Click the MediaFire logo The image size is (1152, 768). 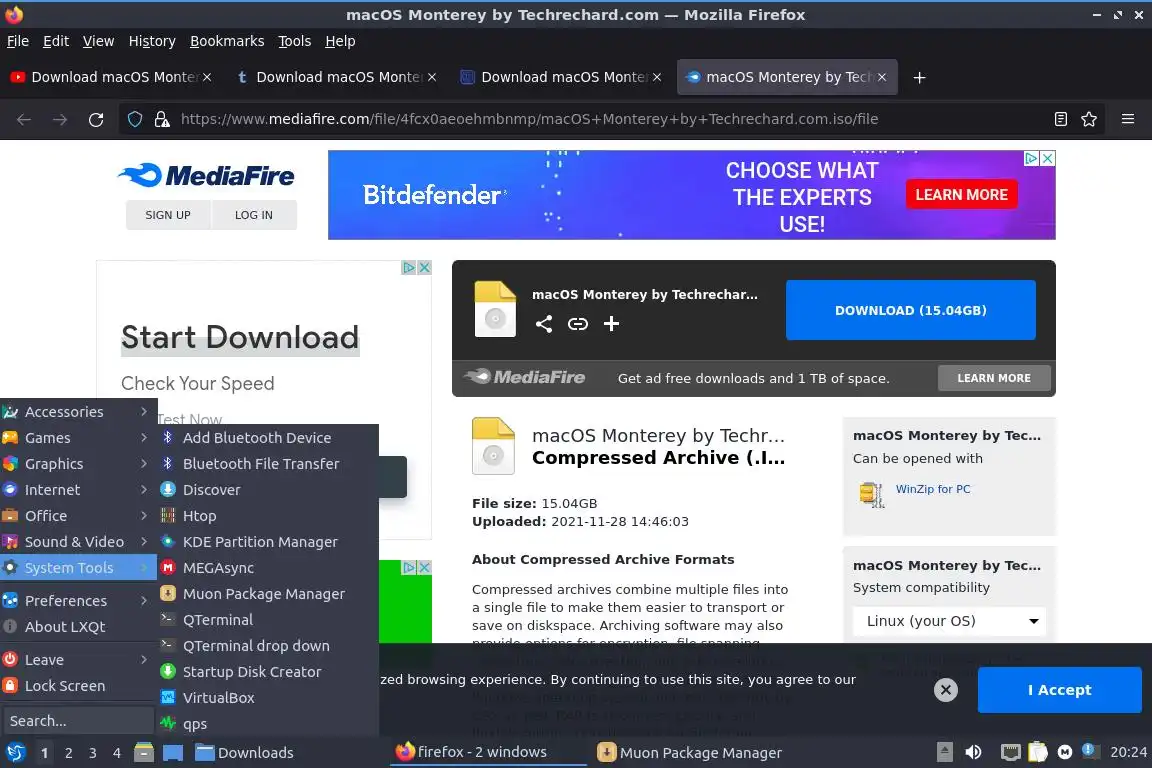click(206, 175)
